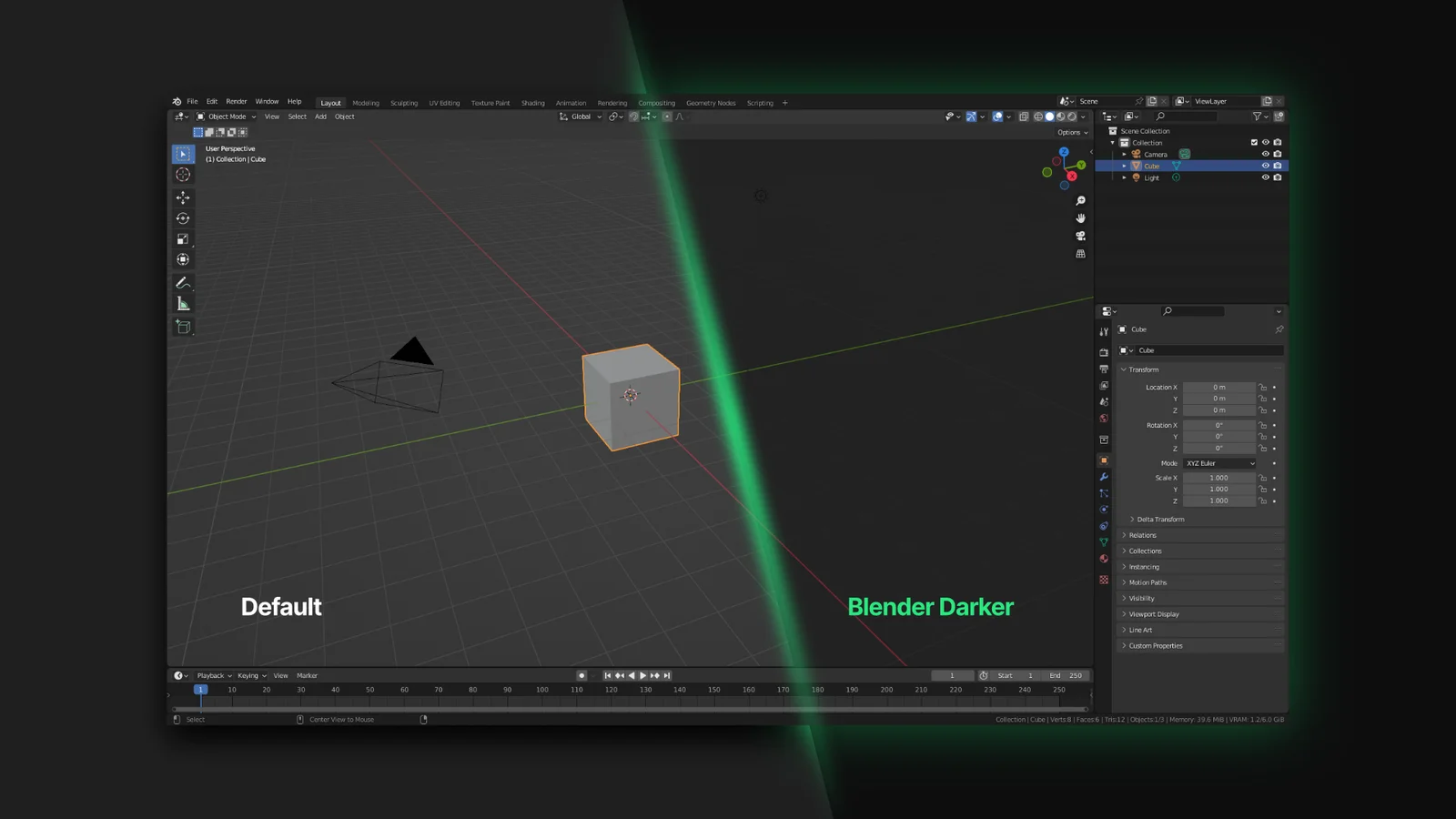Disable the Light's render visibility camera icon

tap(1278, 177)
